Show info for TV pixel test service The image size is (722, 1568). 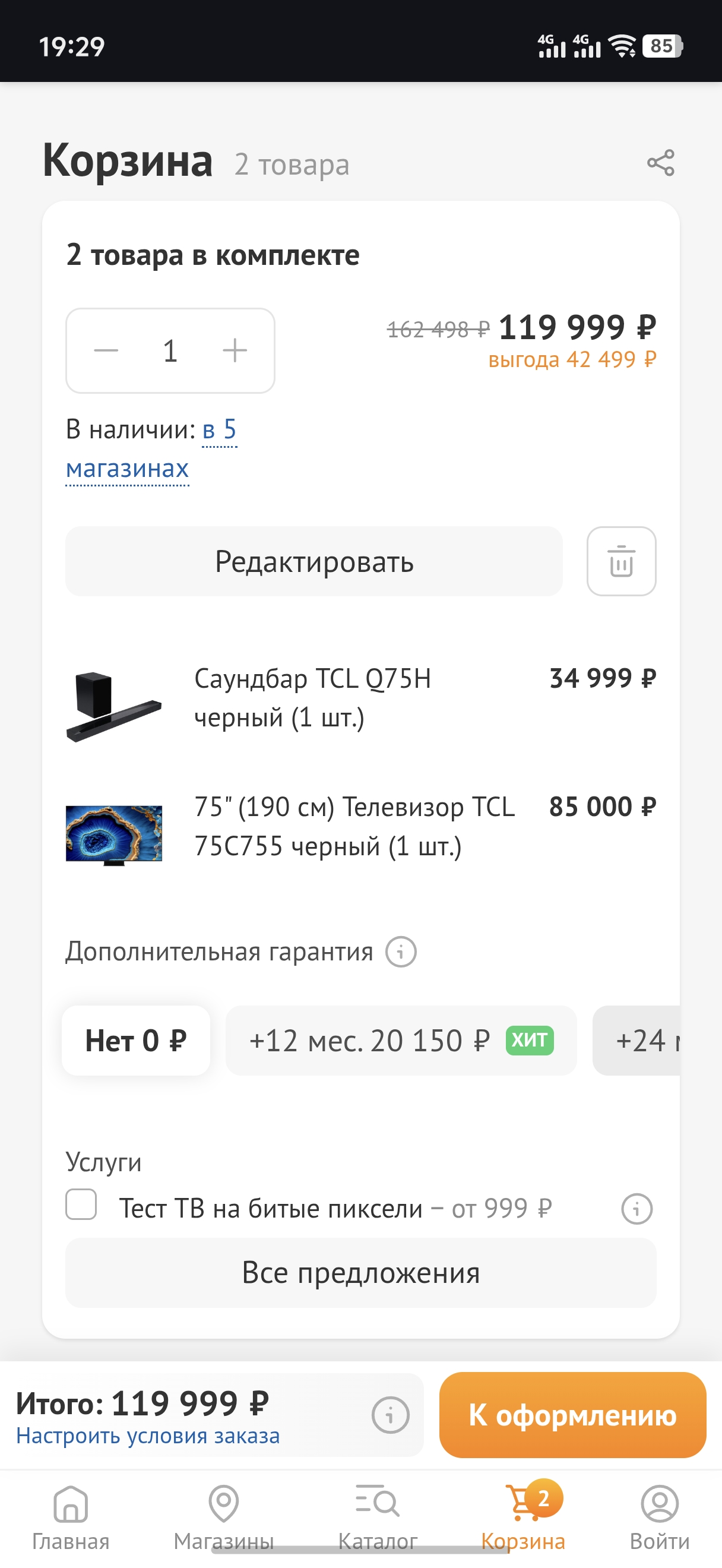636,1208
